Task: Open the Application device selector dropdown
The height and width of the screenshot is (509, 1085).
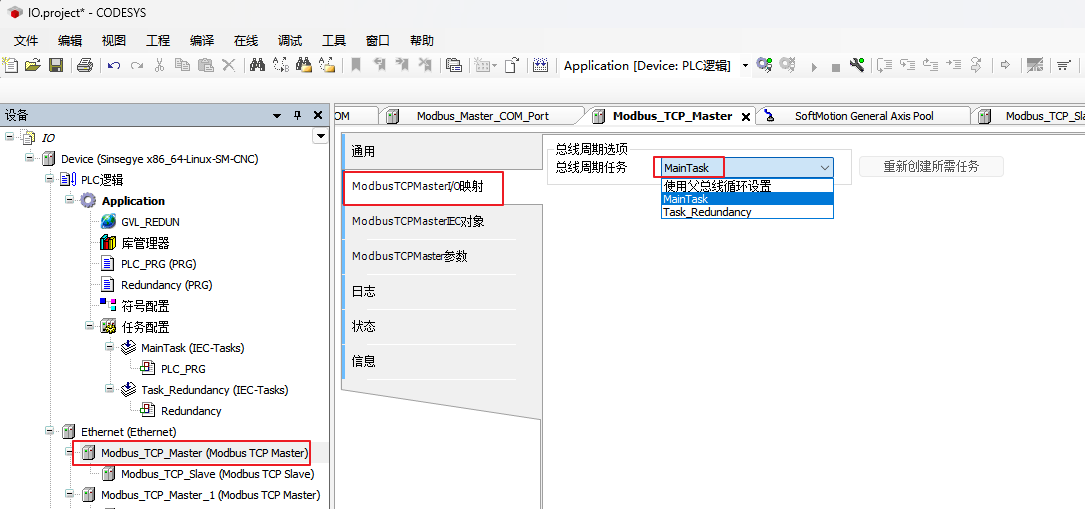Action: (745, 66)
